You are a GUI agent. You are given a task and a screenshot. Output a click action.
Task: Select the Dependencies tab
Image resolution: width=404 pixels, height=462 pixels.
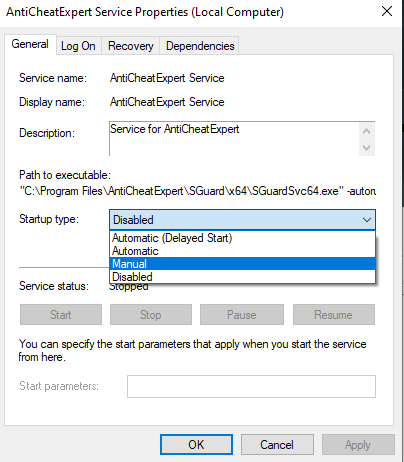(200, 46)
